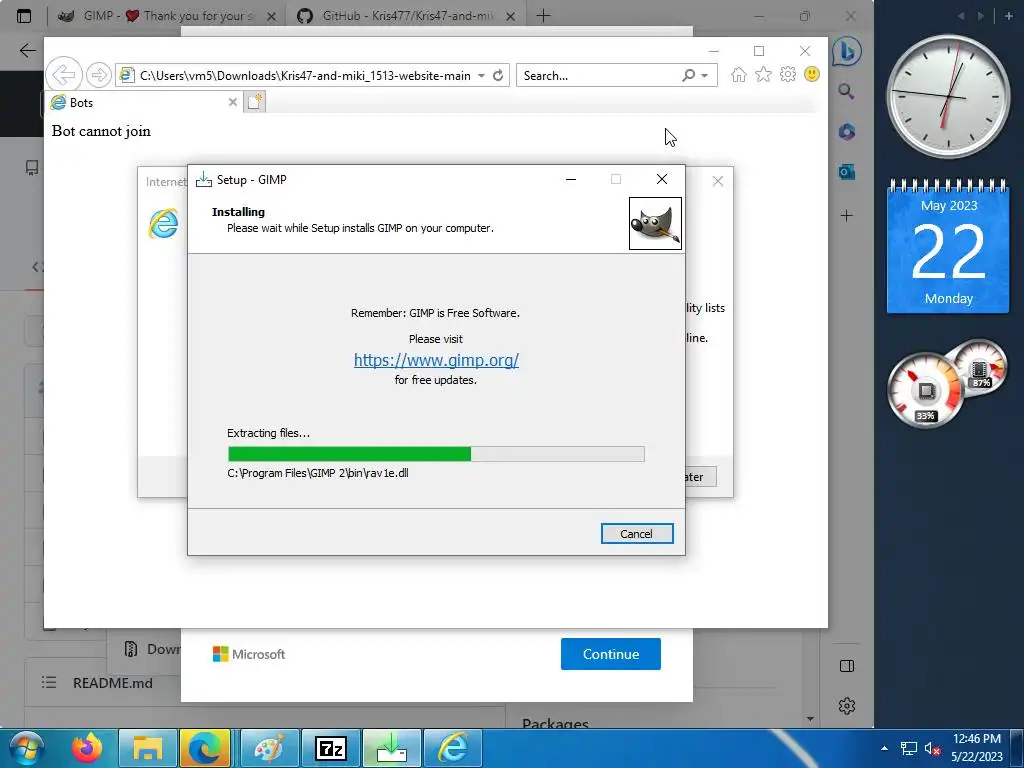Open 7-Zip from the taskbar
Screen dimensions: 1024x768
[x=330, y=748]
